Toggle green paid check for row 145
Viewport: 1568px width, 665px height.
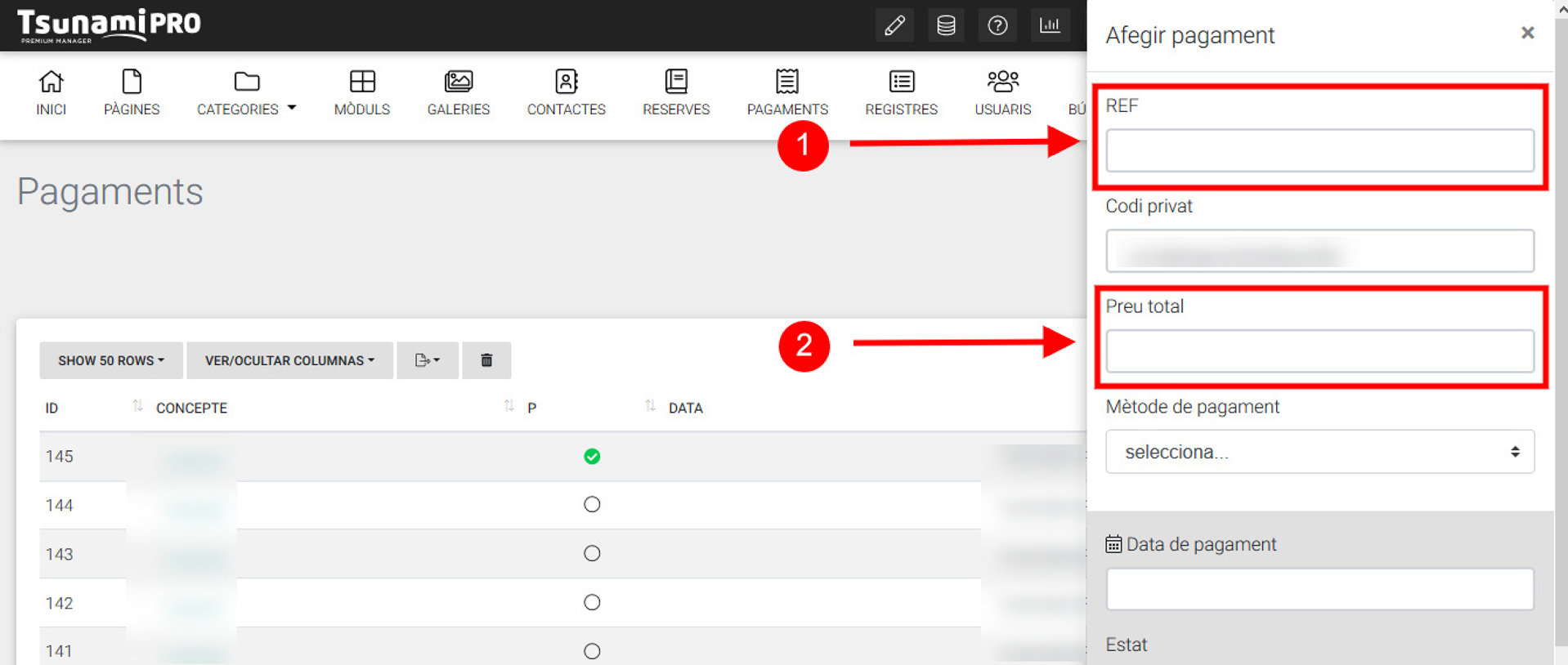(x=592, y=457)
